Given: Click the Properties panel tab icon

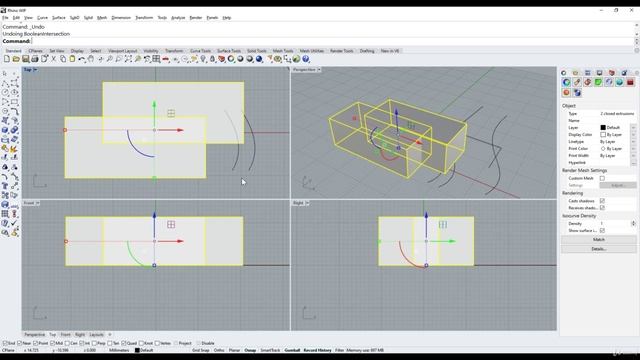Looking at the screenshot, I should (x=564, y=73).
